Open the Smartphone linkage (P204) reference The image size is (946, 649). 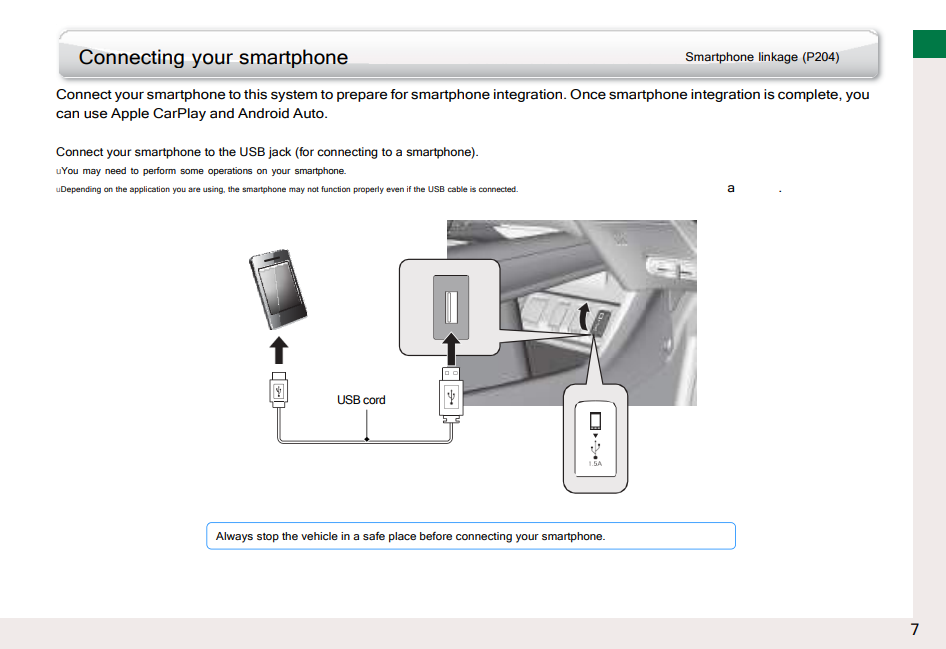761,57
